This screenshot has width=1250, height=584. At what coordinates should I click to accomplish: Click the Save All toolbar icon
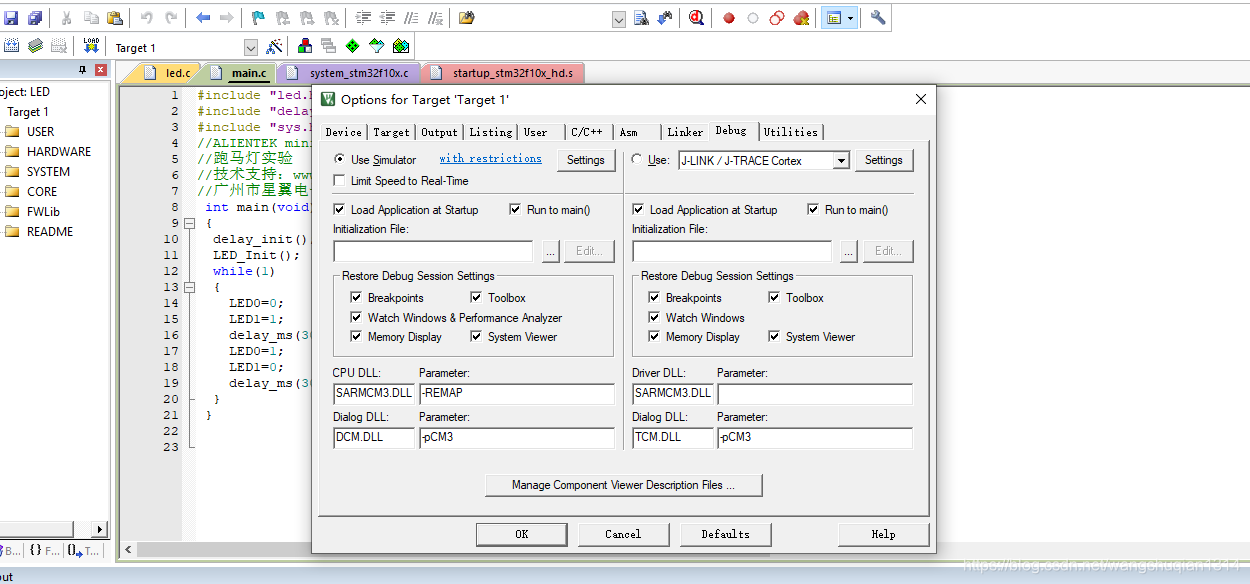[x=33, y=17]
